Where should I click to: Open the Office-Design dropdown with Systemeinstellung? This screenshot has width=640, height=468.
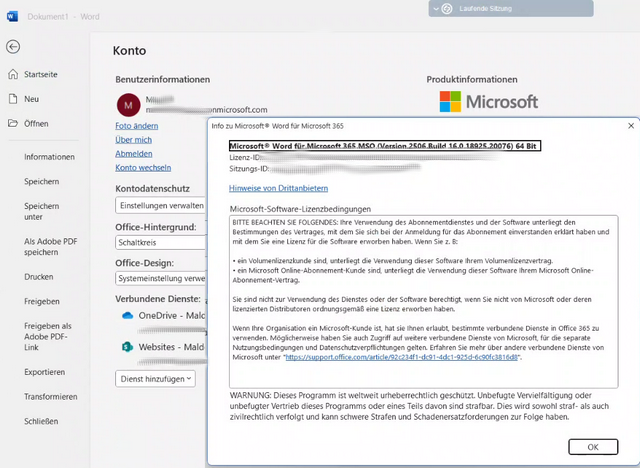pos(161,278)
